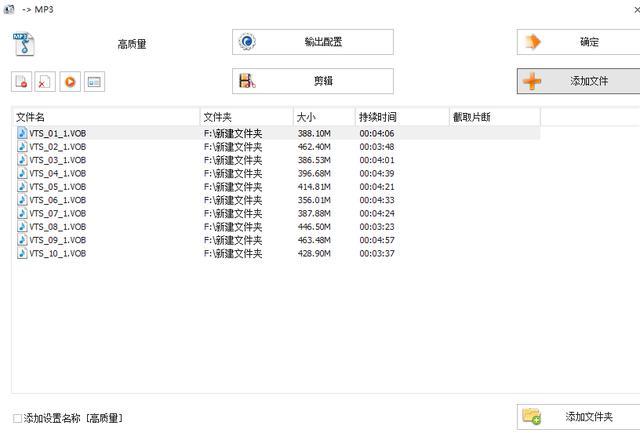Click the MP3 format icon at top left

[24, 44]
